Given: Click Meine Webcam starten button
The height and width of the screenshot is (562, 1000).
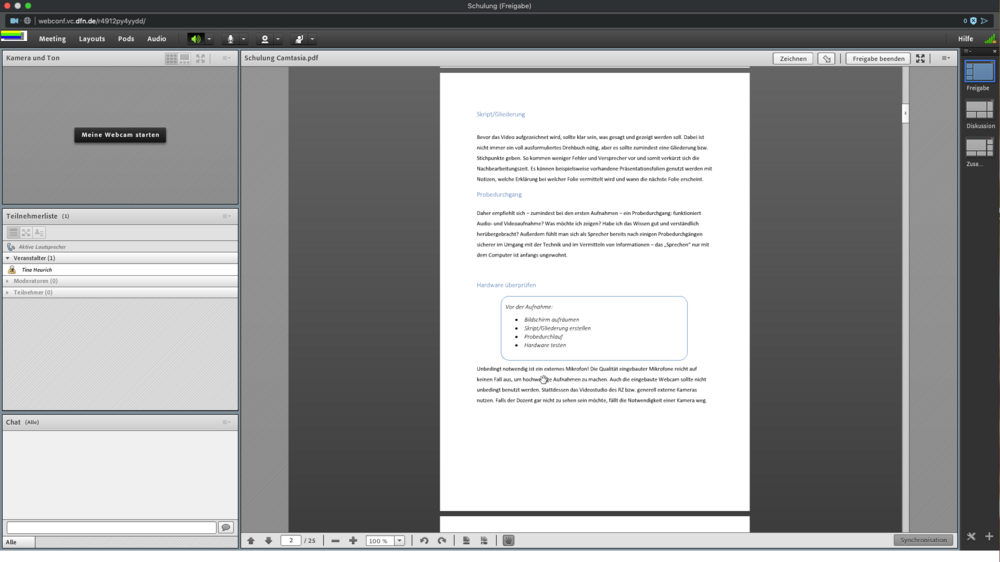Looking at the screenshot, I should [x=120, y=134].
